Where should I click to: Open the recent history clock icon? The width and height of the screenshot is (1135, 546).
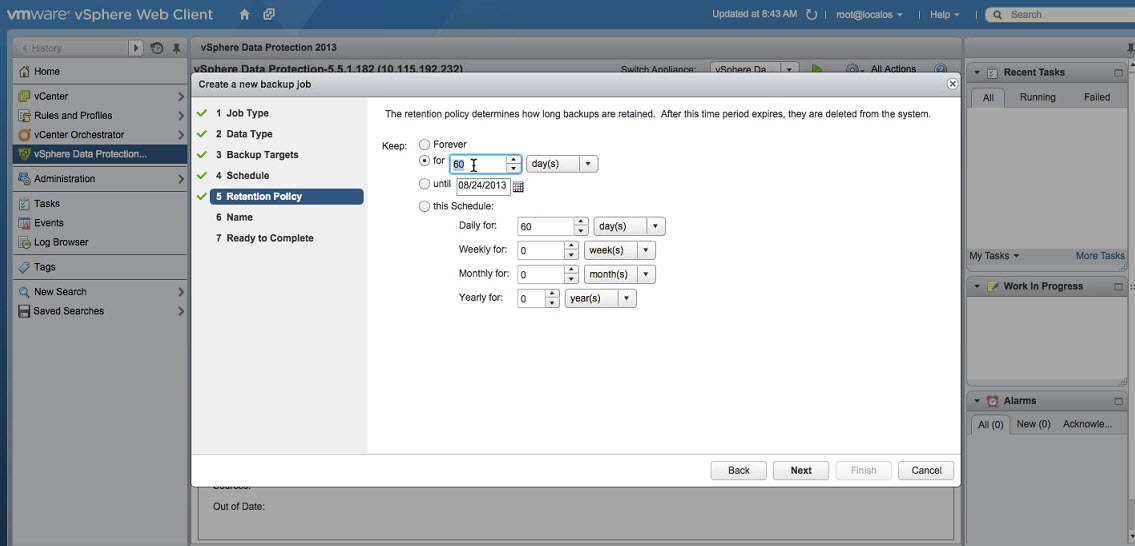pyautogui.click(x=157, y=49)
